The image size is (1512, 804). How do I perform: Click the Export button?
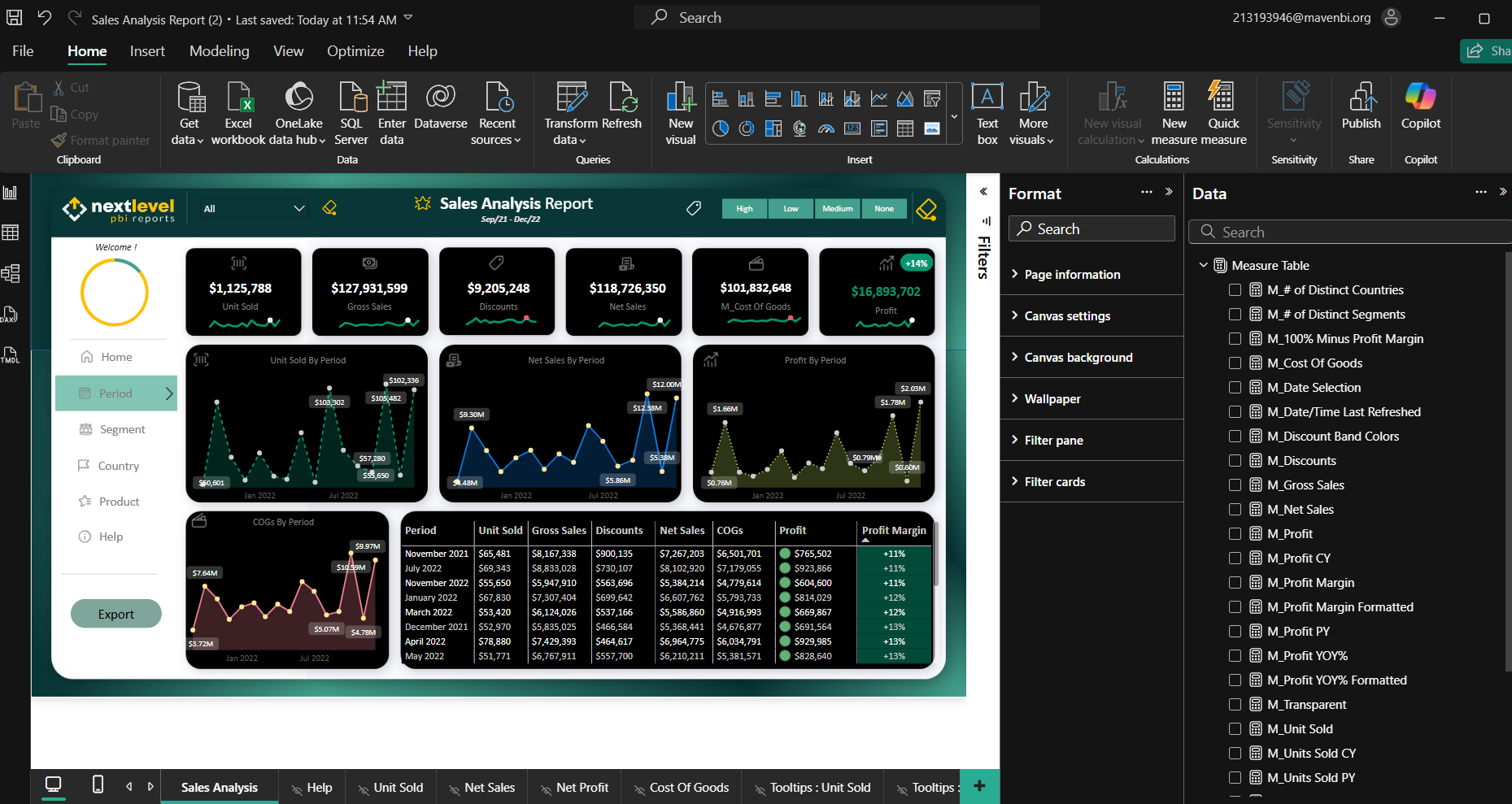pyautogui.click(x=115, y=615)
